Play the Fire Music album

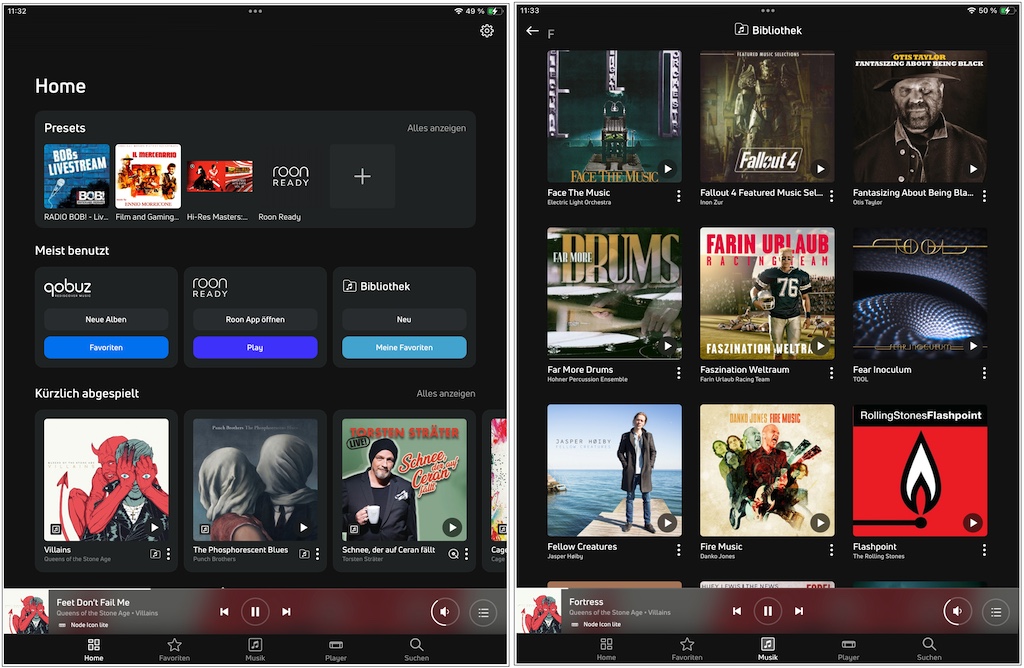(x=820, y=522)
